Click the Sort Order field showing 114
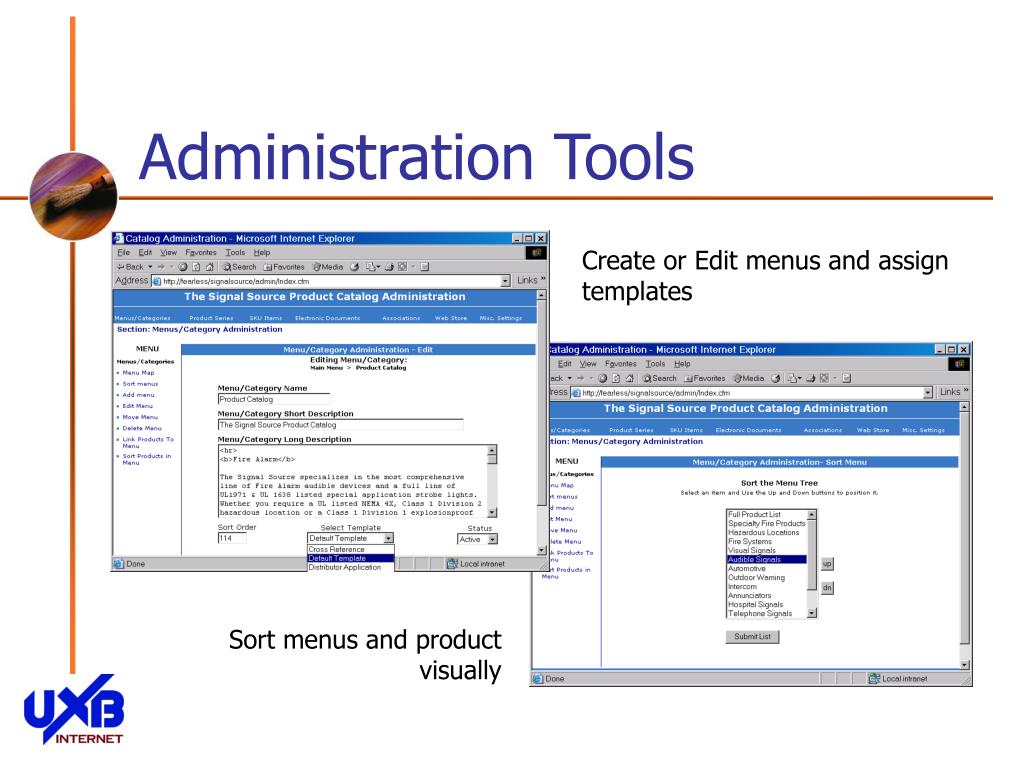The width and height of the screenshot is (1024, 768). point(232,538)
